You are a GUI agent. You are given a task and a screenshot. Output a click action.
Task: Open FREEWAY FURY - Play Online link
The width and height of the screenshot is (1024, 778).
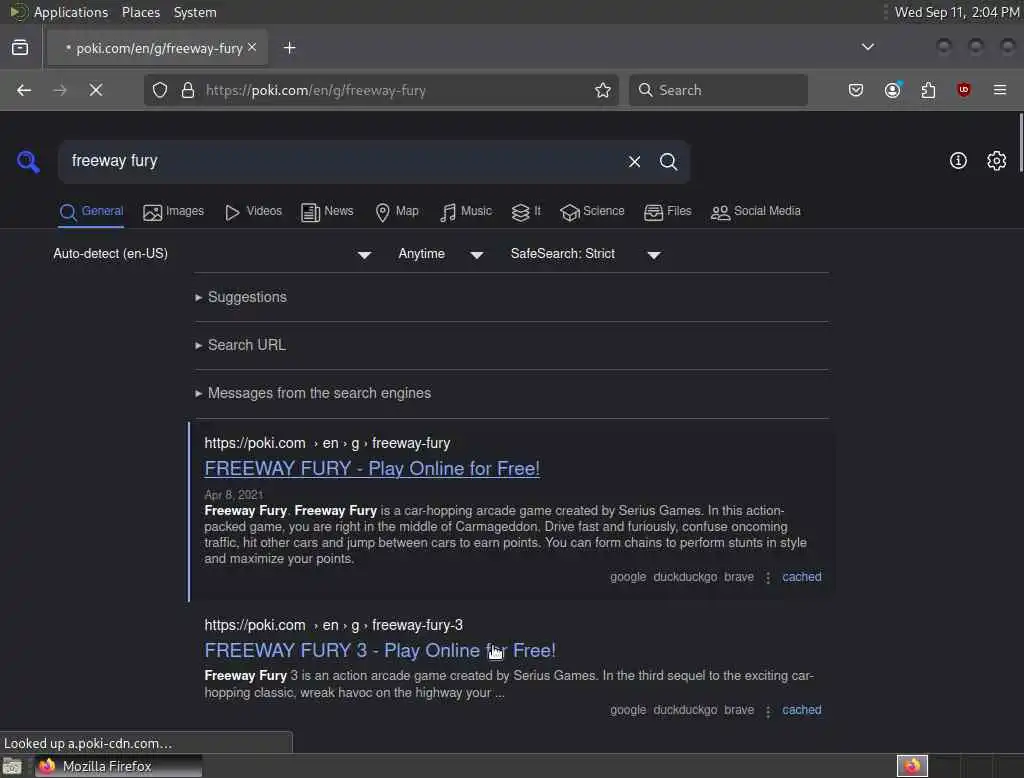(x=372, y=468)
